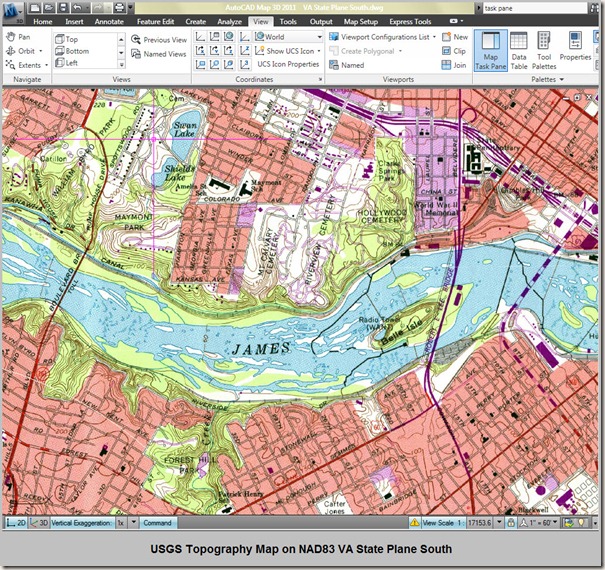The image size is (605, 570).
Task: Switch to the Annotate ribbon tab
Action: (109, 22)
